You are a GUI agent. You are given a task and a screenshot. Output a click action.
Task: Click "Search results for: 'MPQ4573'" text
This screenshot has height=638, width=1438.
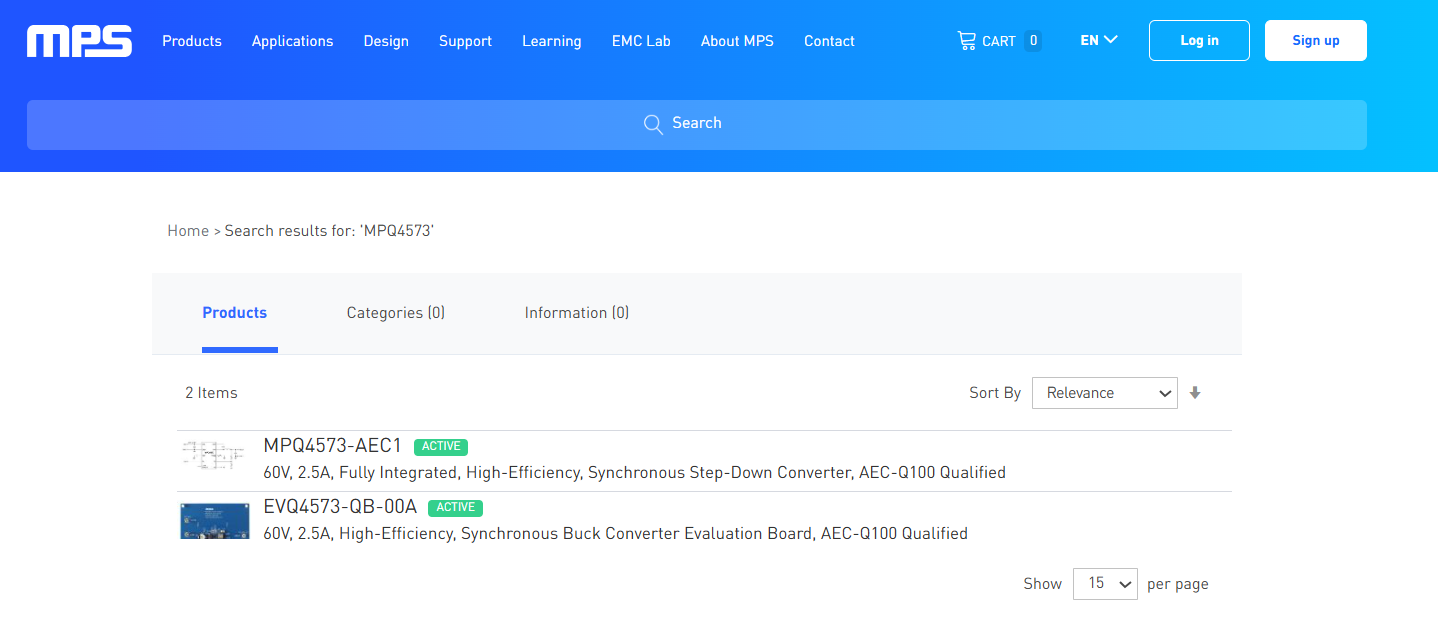point(329,231)
